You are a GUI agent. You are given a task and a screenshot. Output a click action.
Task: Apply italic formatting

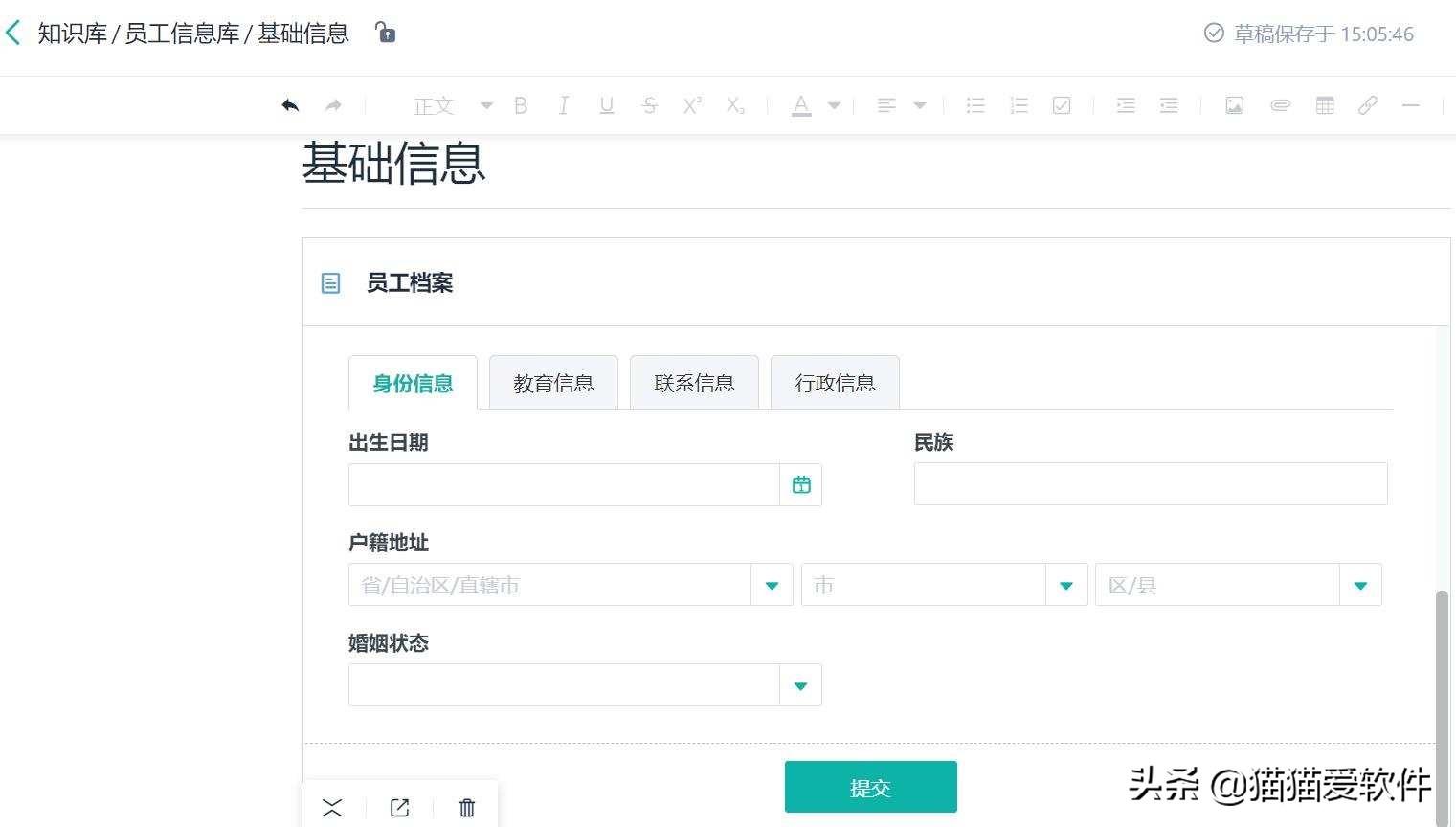tap(564, 105)
